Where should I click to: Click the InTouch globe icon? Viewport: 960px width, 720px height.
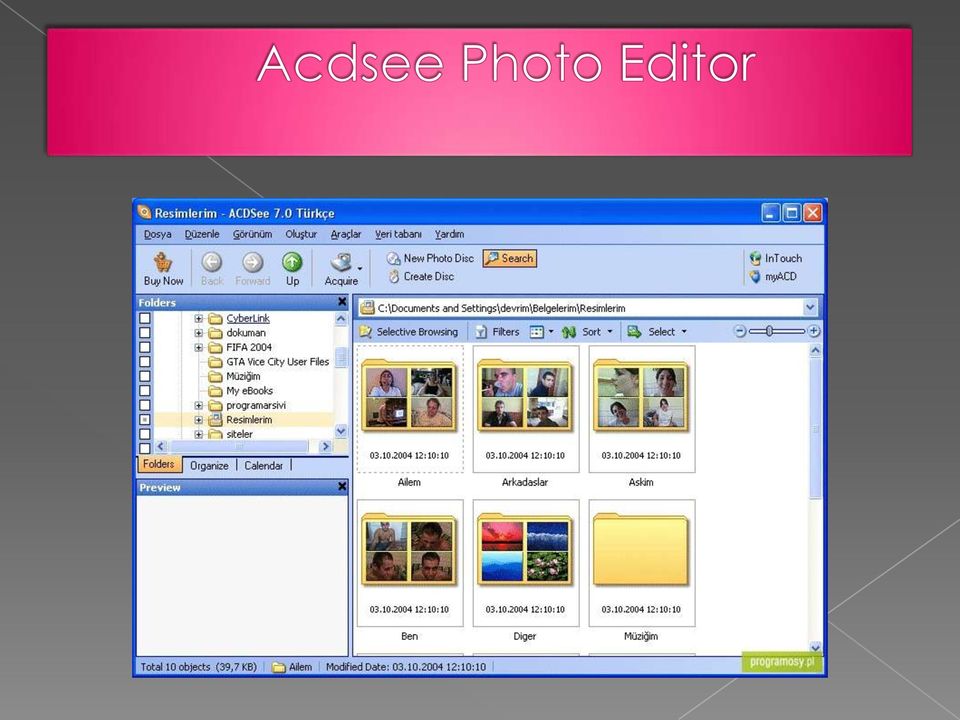(756, 258)
